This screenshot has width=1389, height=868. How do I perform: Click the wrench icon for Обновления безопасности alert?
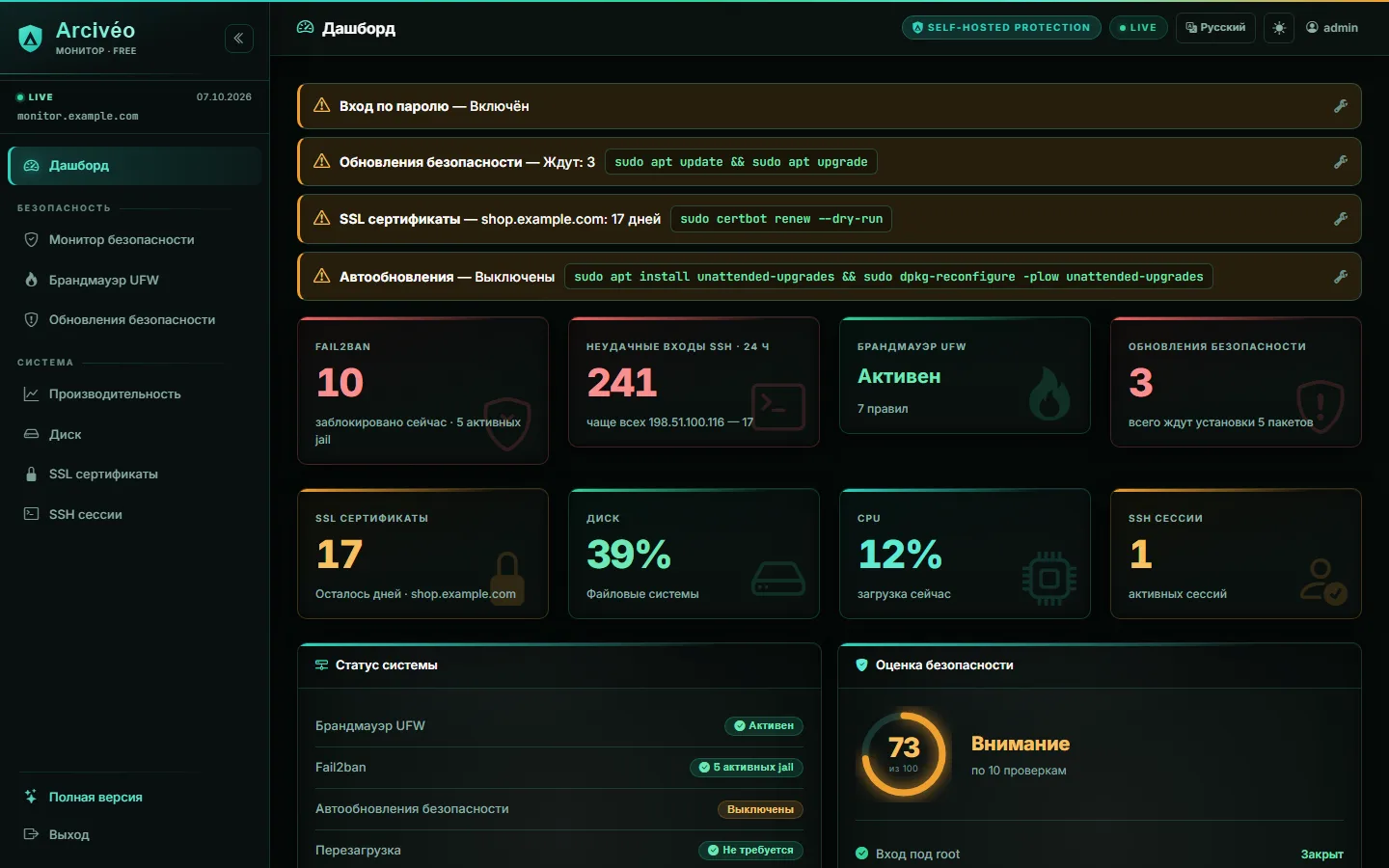point(1341,162)
